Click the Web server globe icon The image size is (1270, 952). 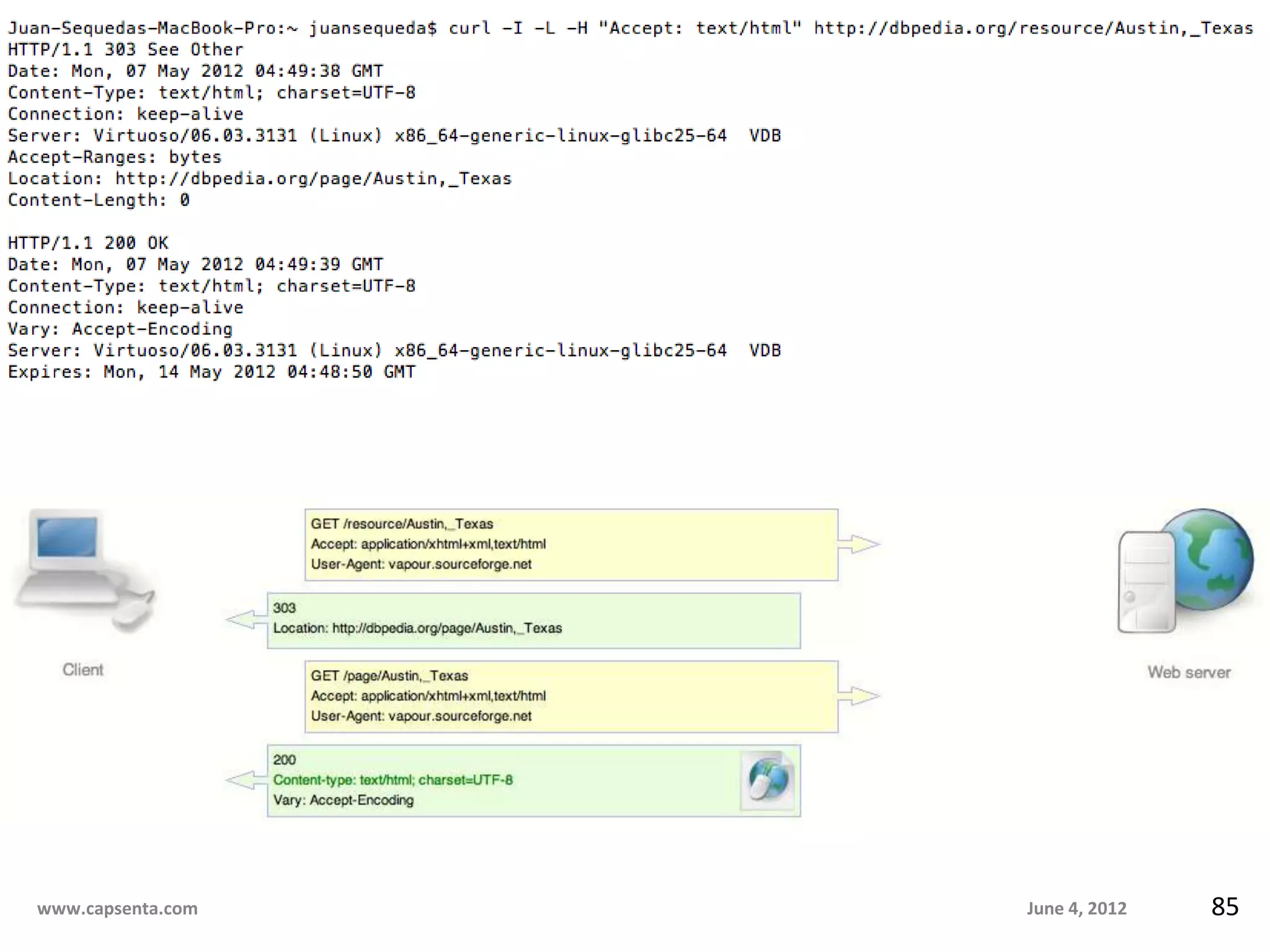[x=1211, y=559]
